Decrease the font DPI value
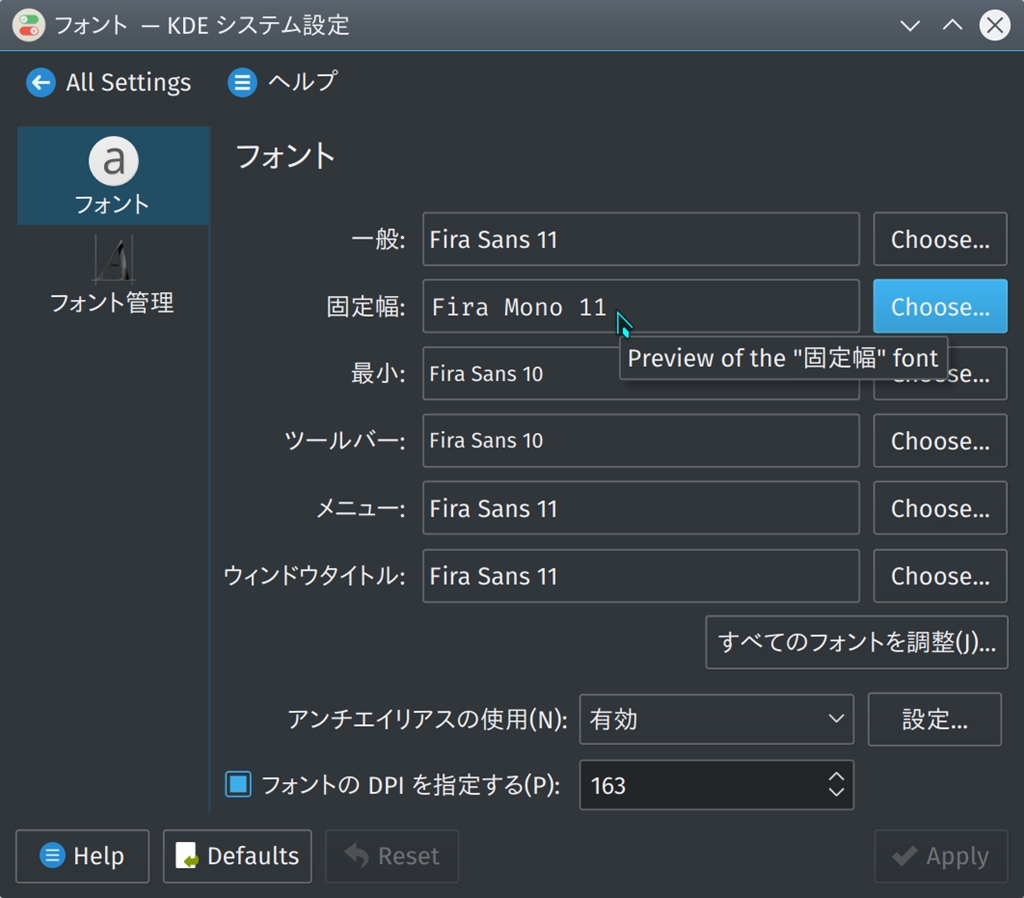The height and width of the screenshot is (898, 1024). point(837,793)
